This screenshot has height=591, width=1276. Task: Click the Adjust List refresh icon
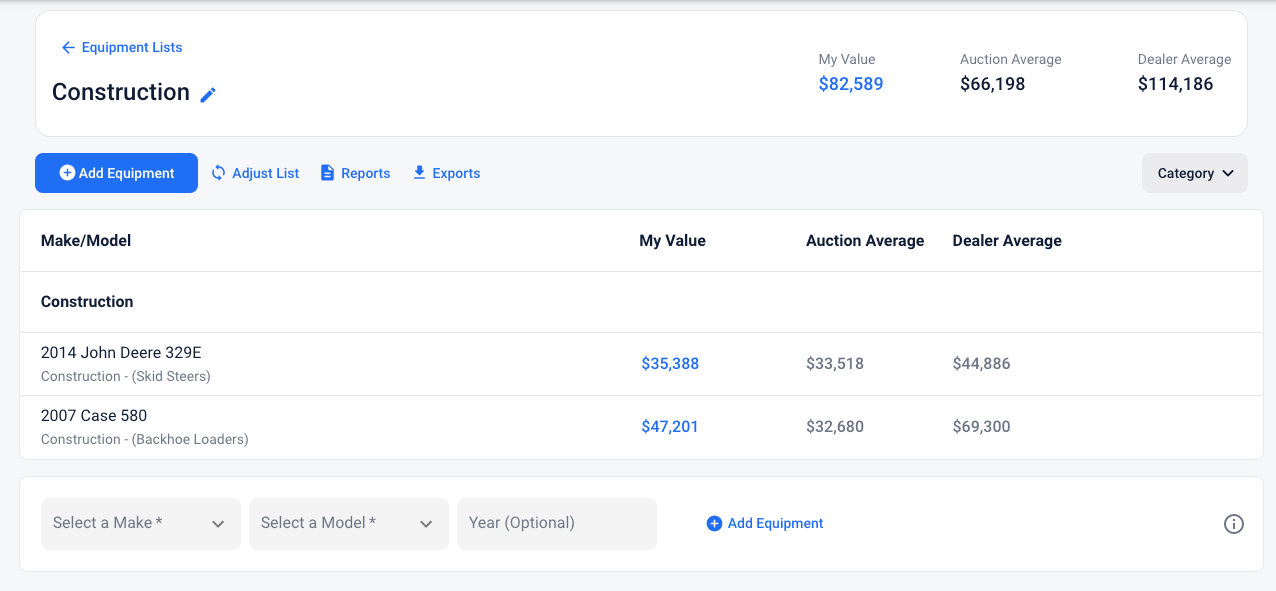pyautogui.click(x=219, y=173)
